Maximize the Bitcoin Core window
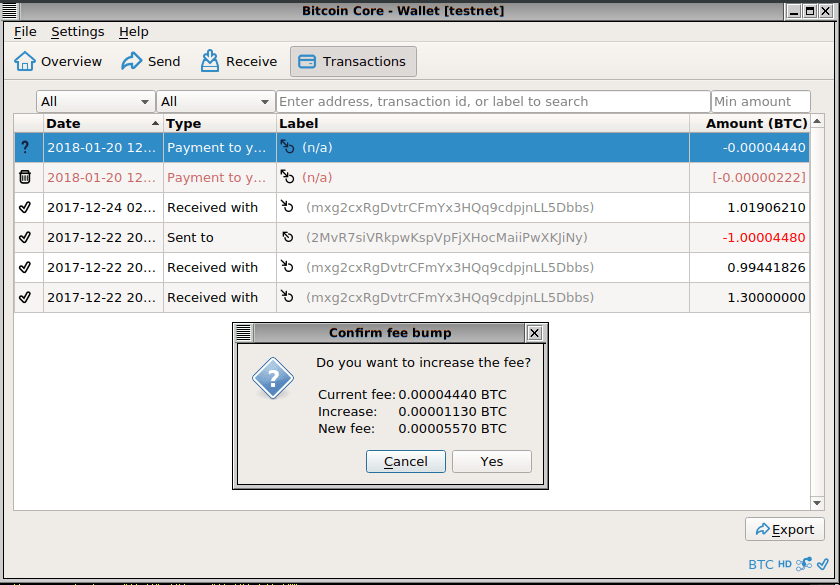This screenshot has height=585, width=840. pos(809,11)
